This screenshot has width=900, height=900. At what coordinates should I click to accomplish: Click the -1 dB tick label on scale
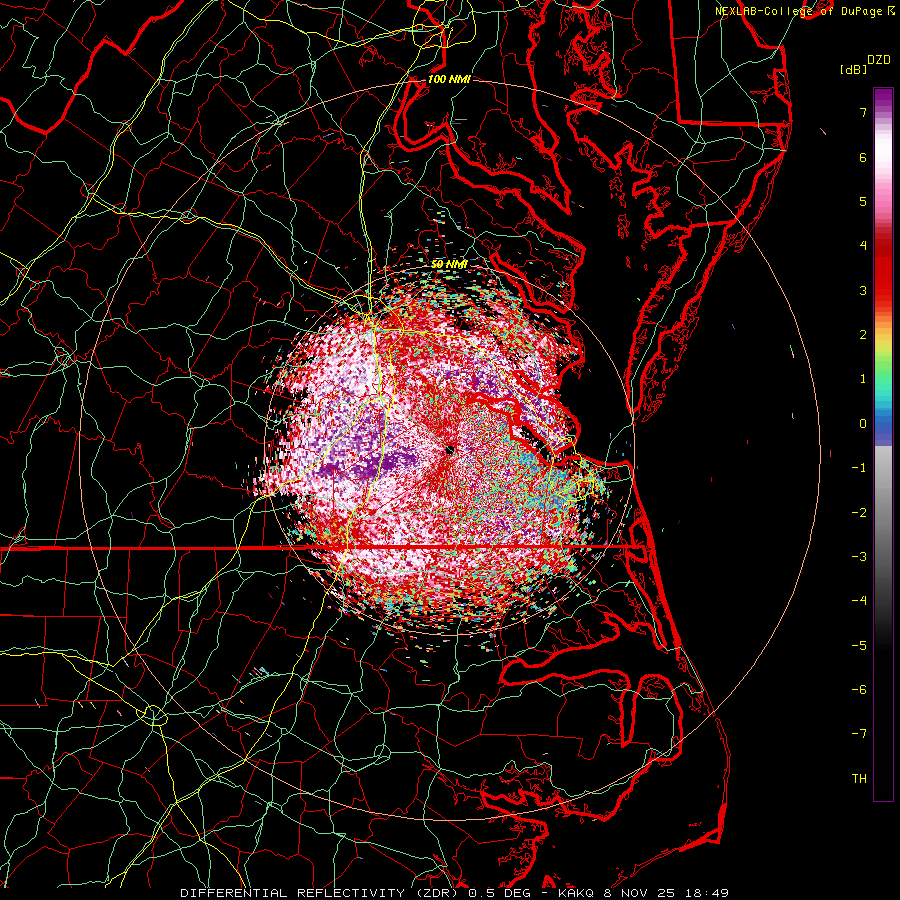pyautogui.click(x=859, y=468)
